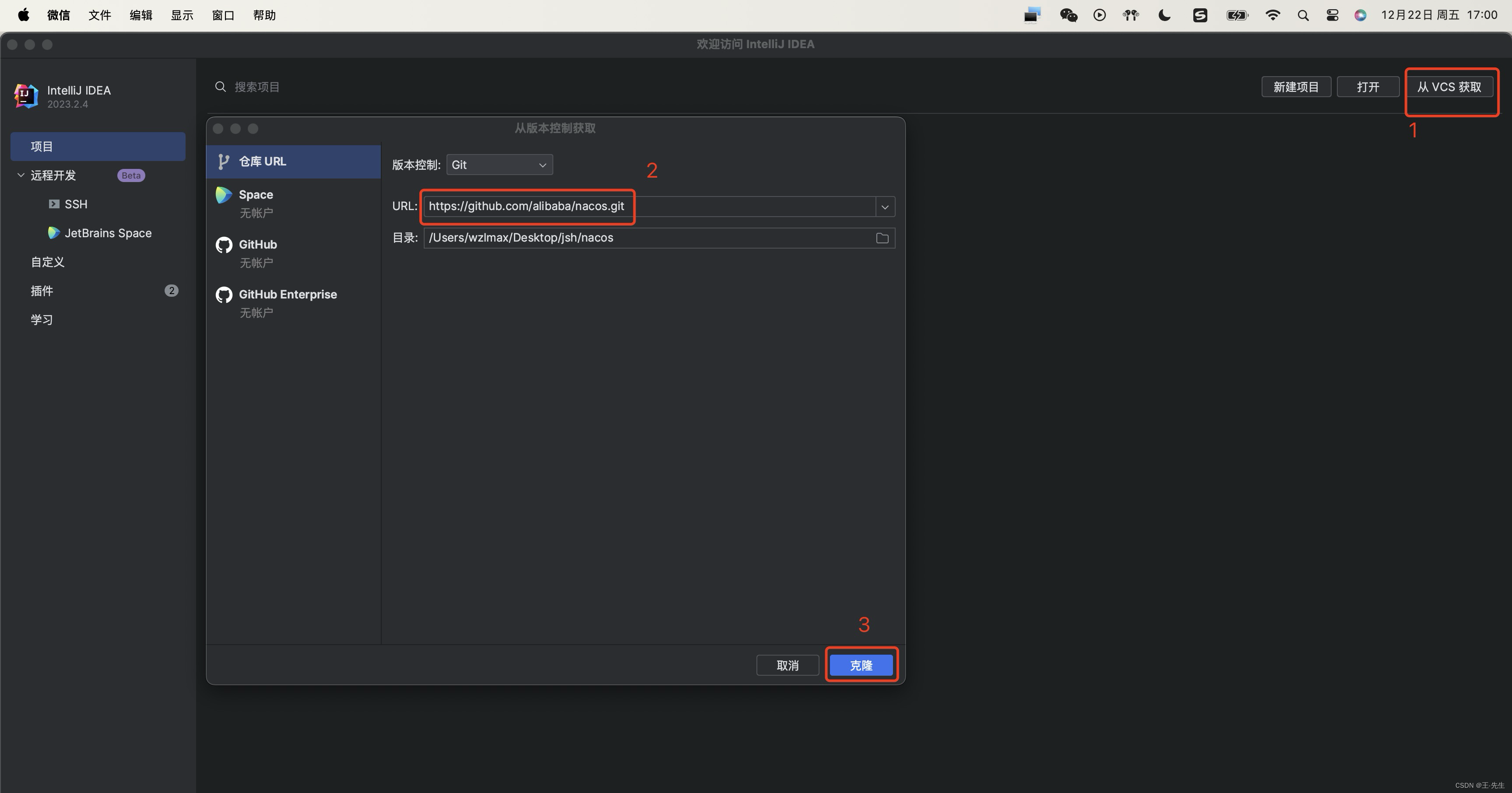
Task: Click the 从 VCS 获取 button
Action: click(1449, 87)
